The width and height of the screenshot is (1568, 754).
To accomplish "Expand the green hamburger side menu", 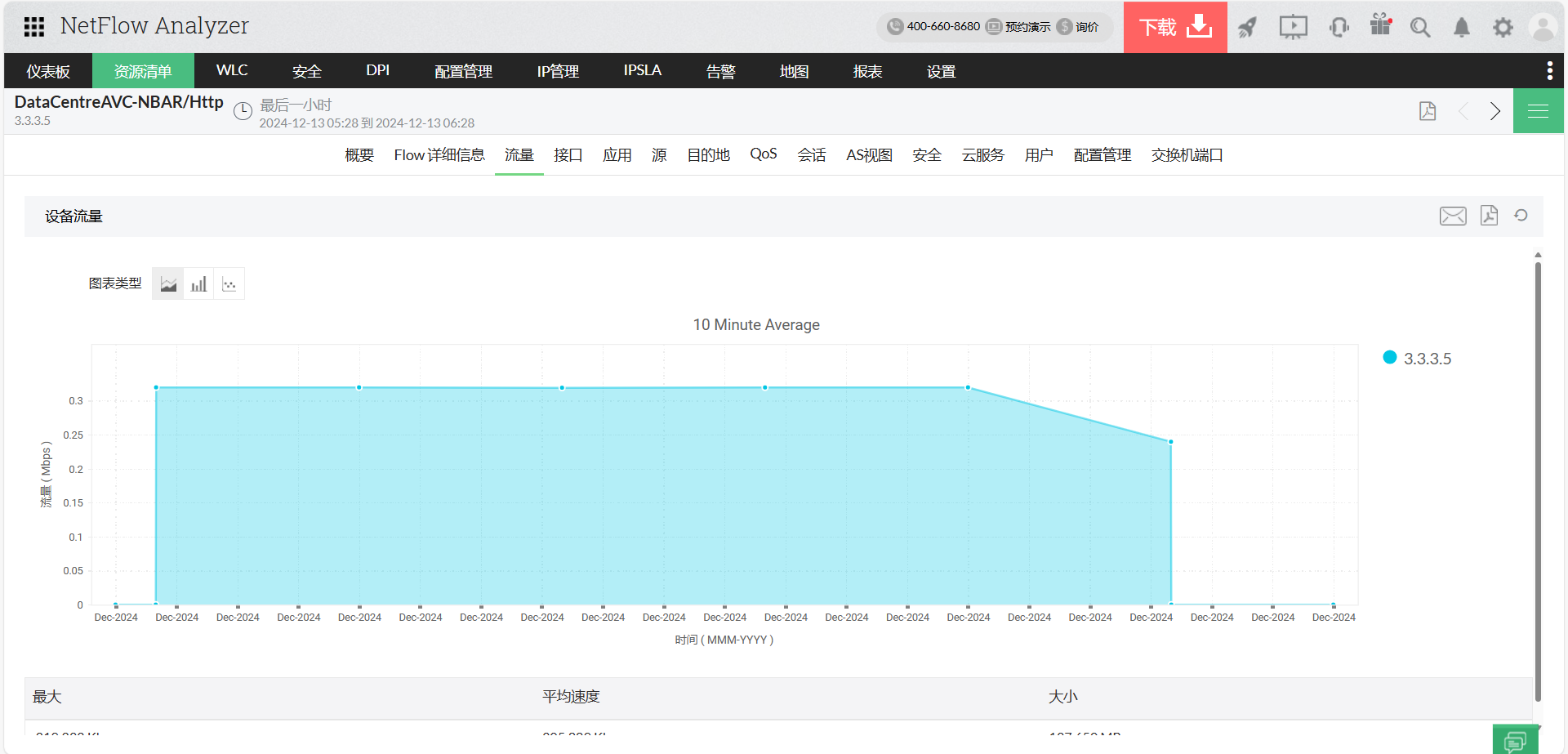I will point(1538,111).
